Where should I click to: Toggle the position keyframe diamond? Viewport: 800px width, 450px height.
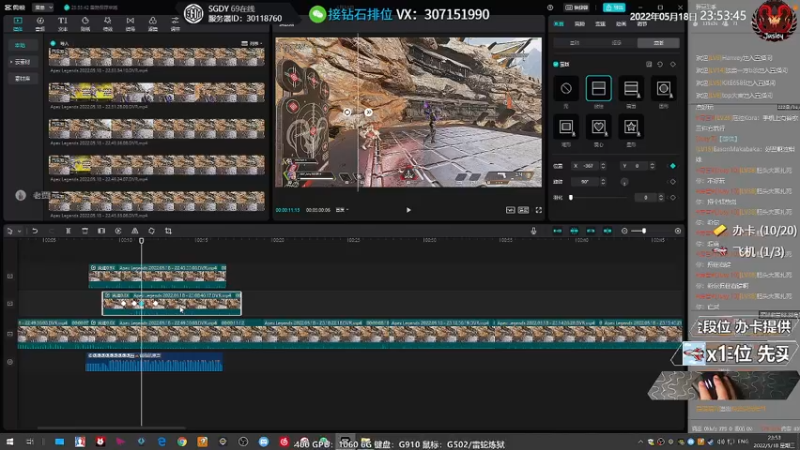[672, 165]
